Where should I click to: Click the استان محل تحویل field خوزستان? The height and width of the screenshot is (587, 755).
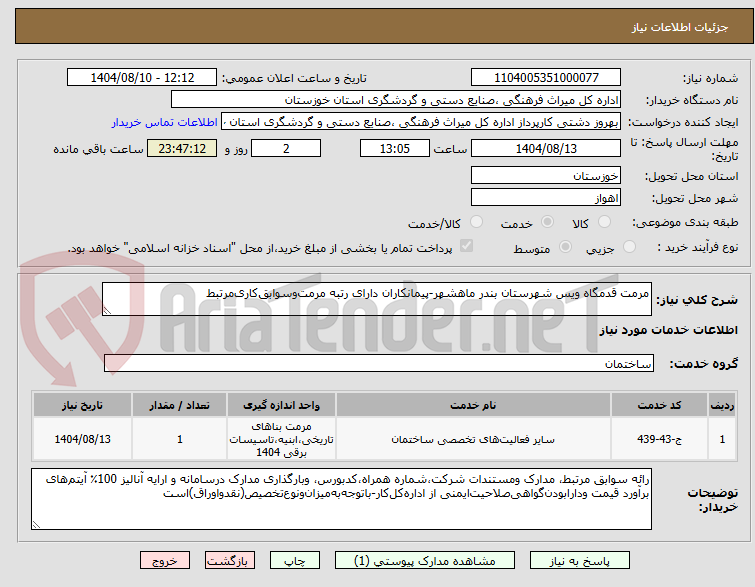(546, 176)
